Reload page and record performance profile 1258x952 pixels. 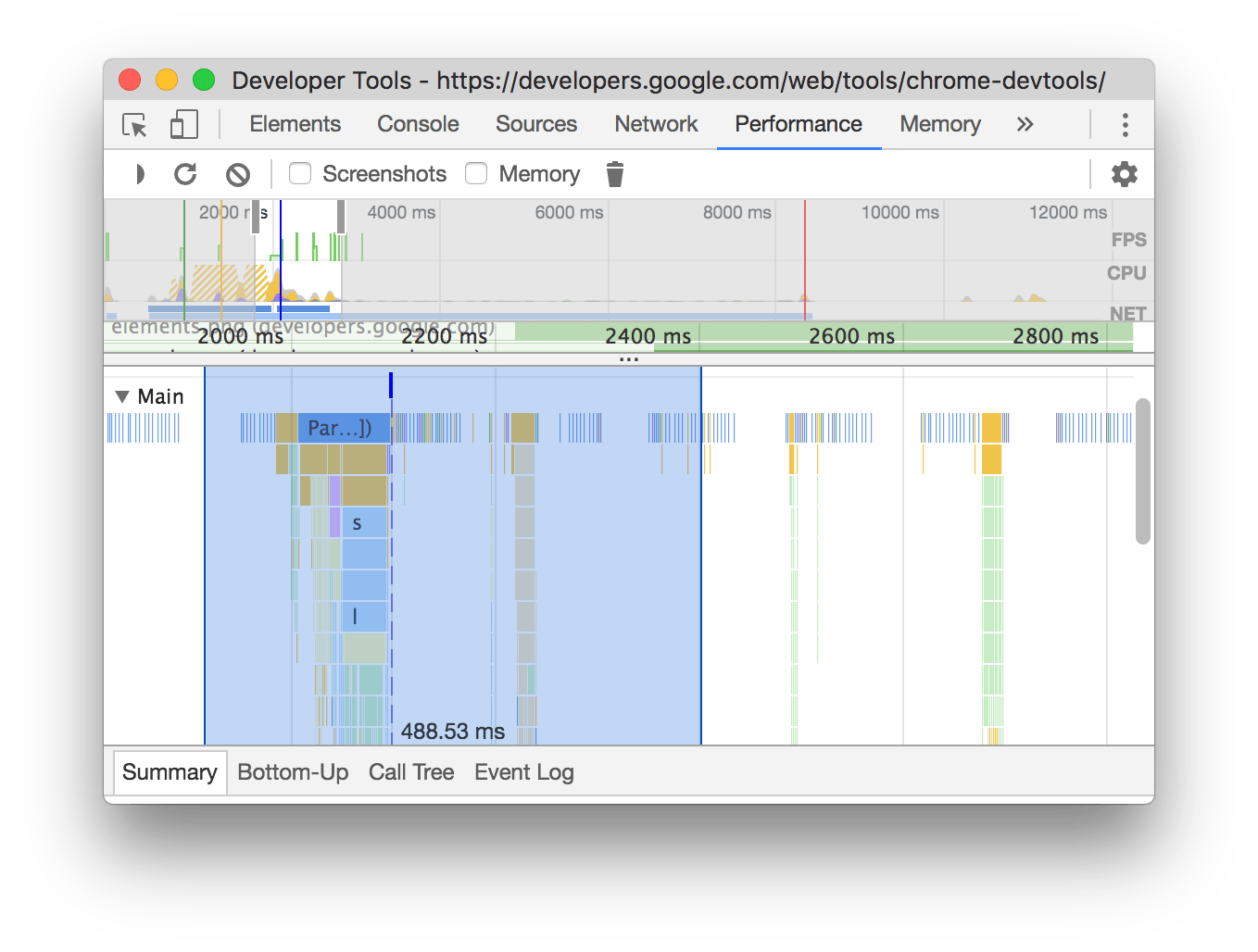point(186,174)
